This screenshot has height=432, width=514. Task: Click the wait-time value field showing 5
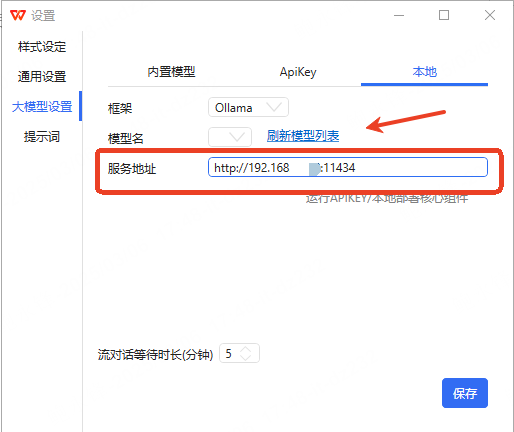pyautogui.click(x=239, y=353)
